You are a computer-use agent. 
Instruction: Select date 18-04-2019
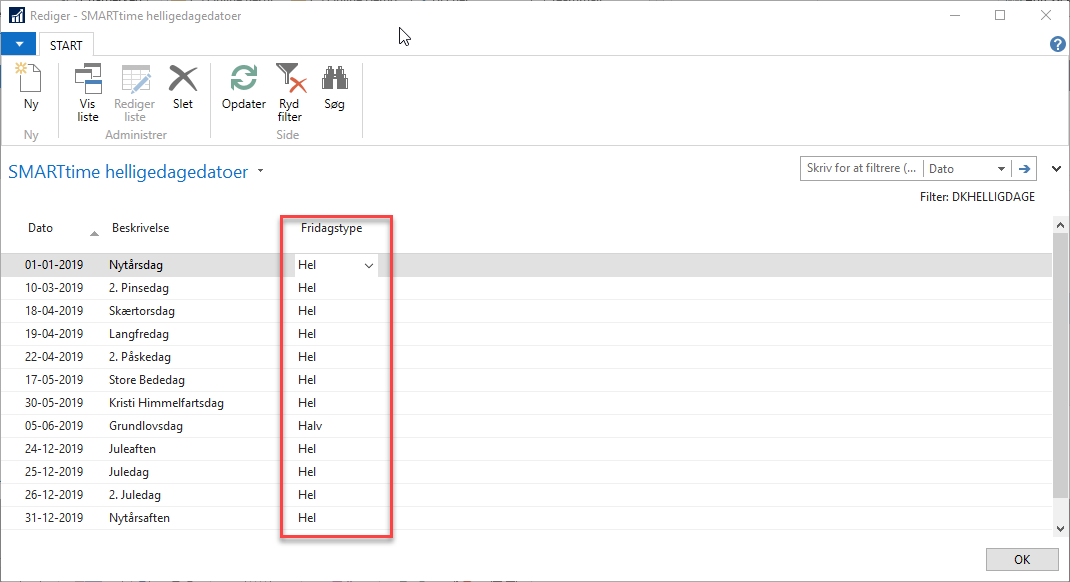(54, 310)
